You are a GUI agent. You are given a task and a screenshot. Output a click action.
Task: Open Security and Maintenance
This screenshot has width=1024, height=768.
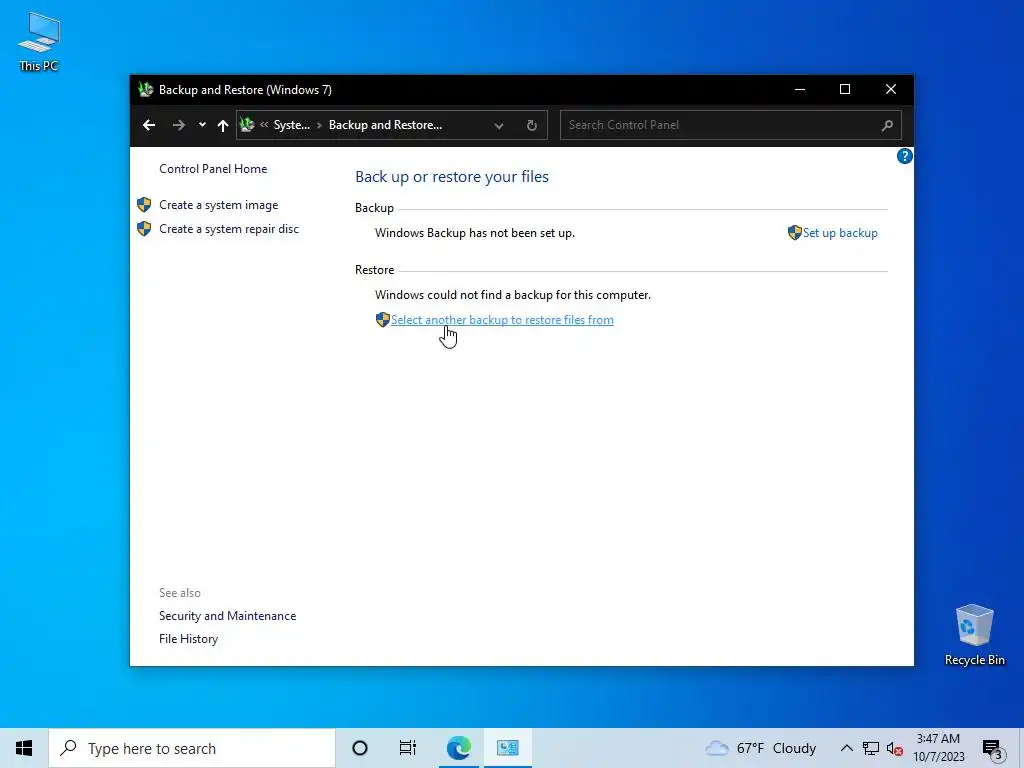227,616
